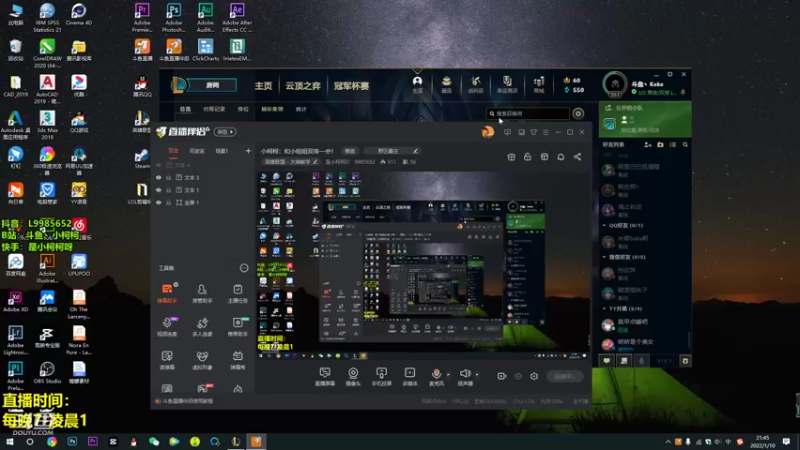The height and width of the screenshot is (450, 800).
Task: Toggle the lock on the 全屏 1 layer
Action: (168, 203)
